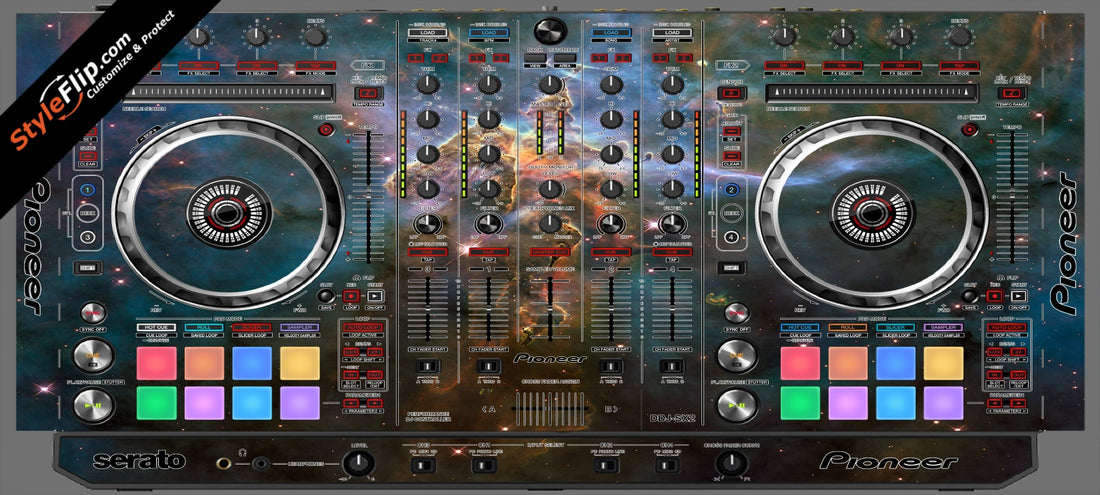Click the LOAD button for channel 4
This screenshot has height=495, width=1100.
click(672, 32)
